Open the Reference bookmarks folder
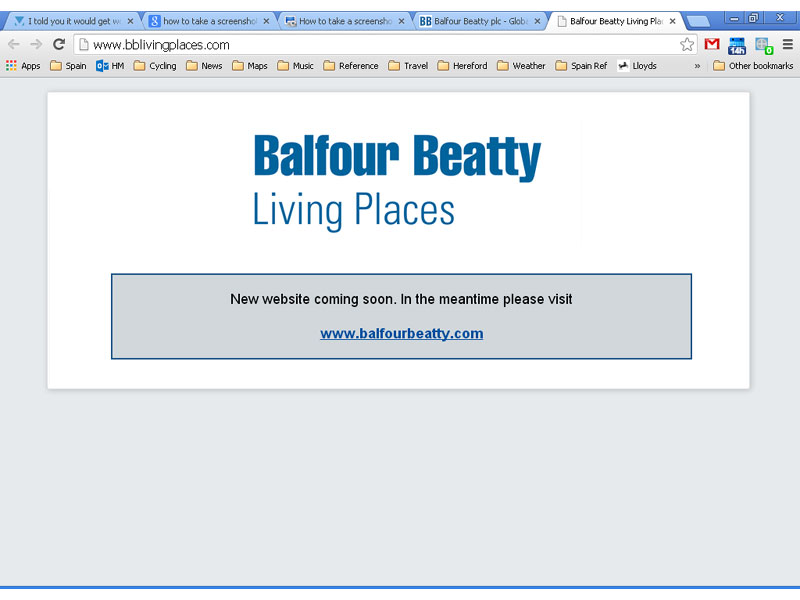Viewport: 800px width, 600px height. [x=351, y=66]
